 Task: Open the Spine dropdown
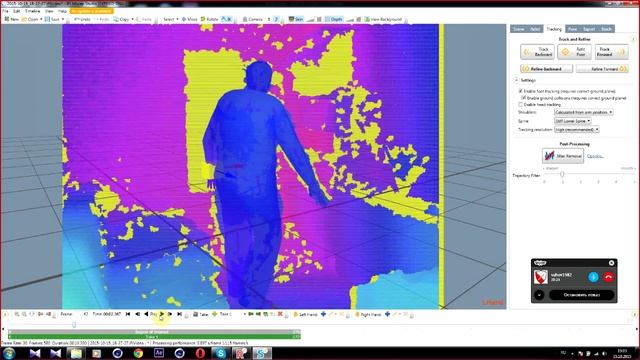(x=573, y=121)
